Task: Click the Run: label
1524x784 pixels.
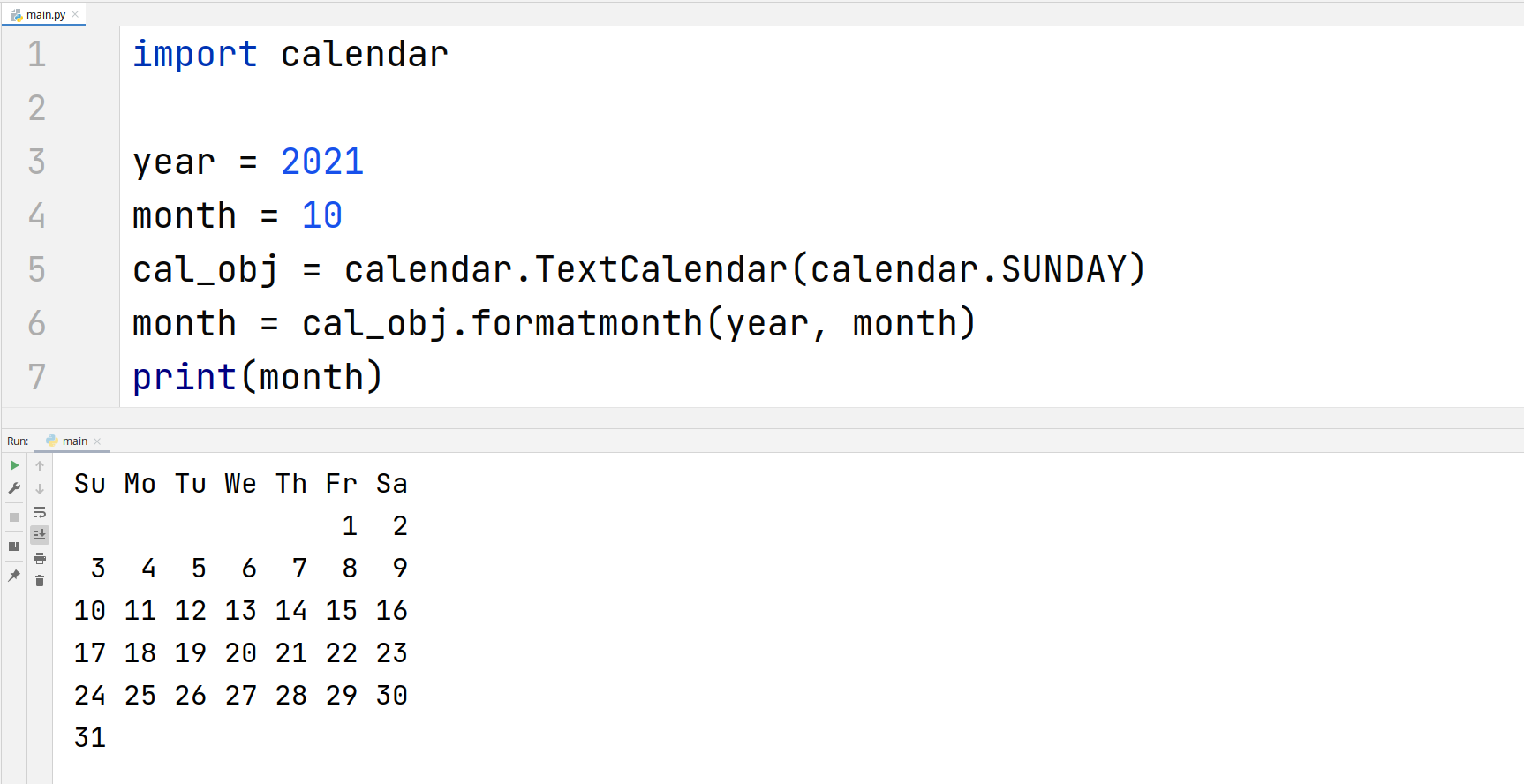Action: (18, 441)
